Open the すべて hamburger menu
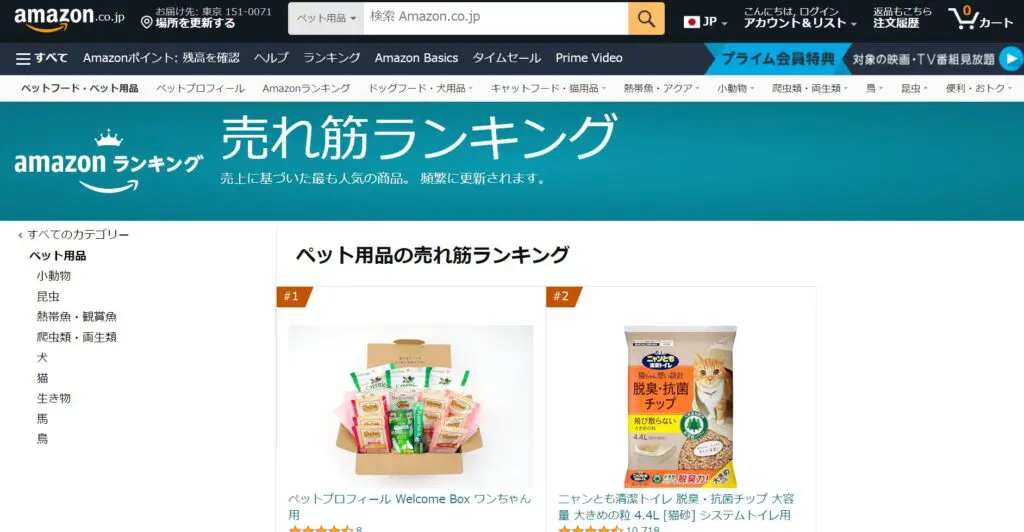Image resolution: width=1024 pixels, height=532 pixels. (x=42, y=58)
